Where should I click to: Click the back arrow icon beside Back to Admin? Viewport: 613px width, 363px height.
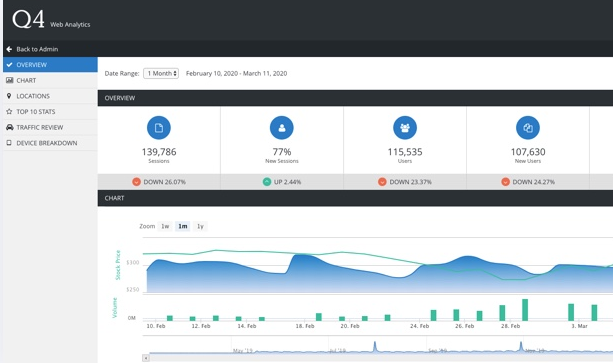coord(9,49)
